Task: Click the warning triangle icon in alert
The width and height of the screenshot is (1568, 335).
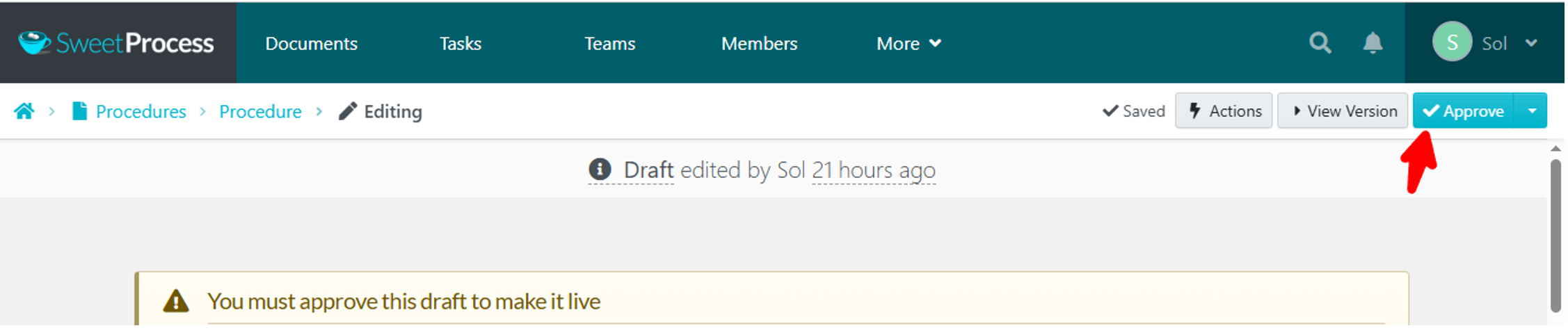Action: coord(176,301)
